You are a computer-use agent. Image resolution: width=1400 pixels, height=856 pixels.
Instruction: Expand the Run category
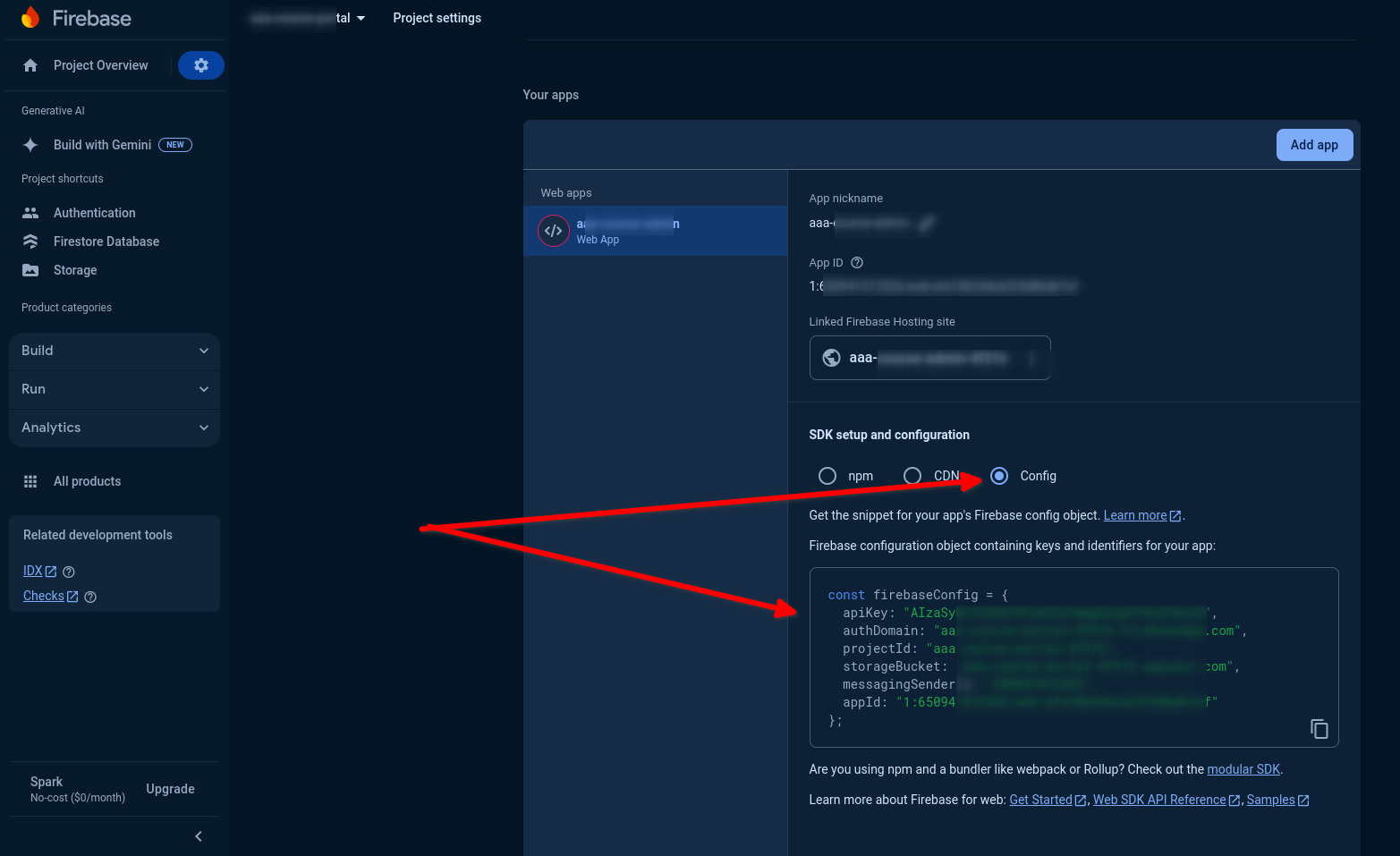pos(115,389)
